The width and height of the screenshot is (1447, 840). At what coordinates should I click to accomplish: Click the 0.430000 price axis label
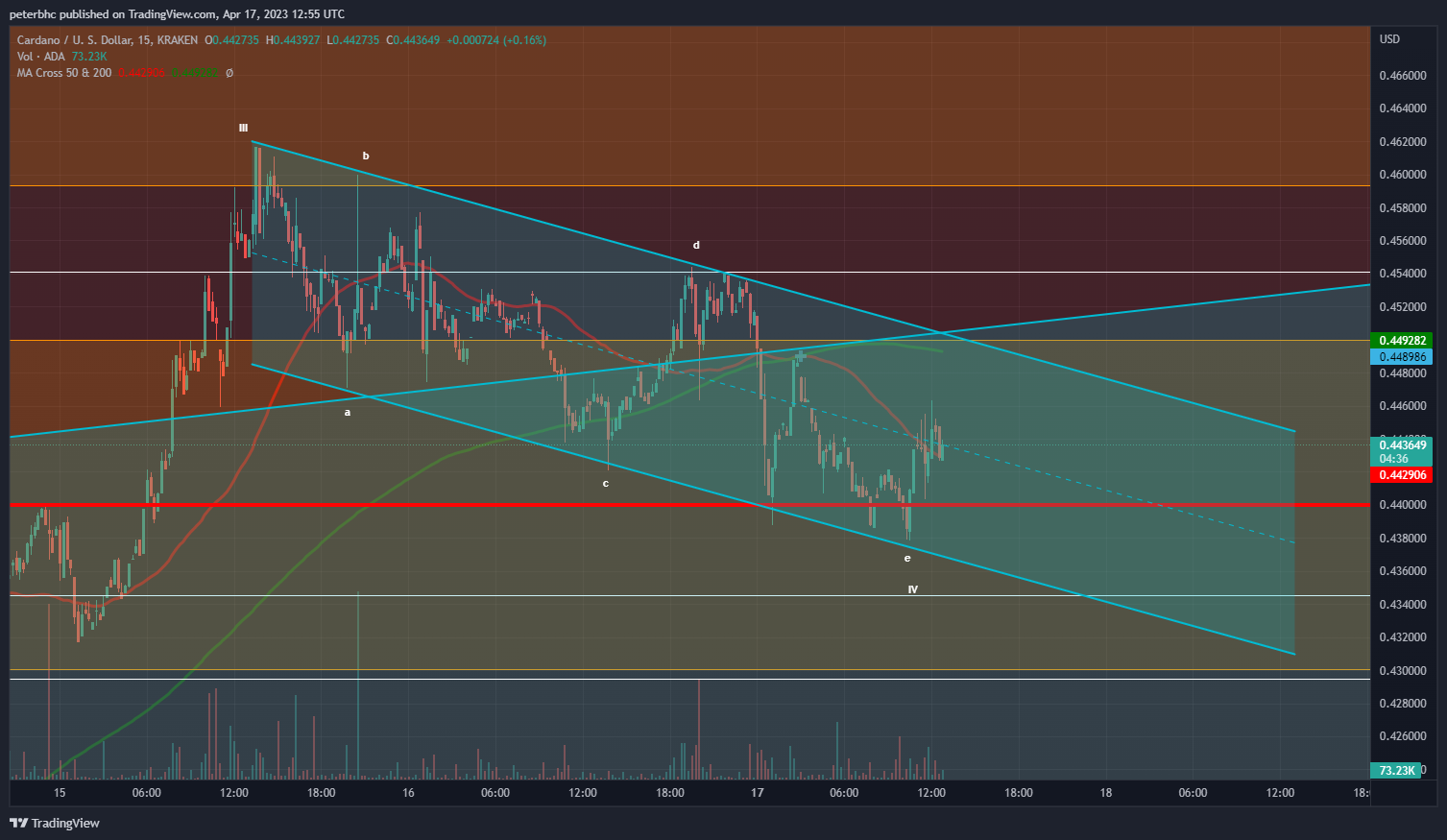pos(1403,671)
